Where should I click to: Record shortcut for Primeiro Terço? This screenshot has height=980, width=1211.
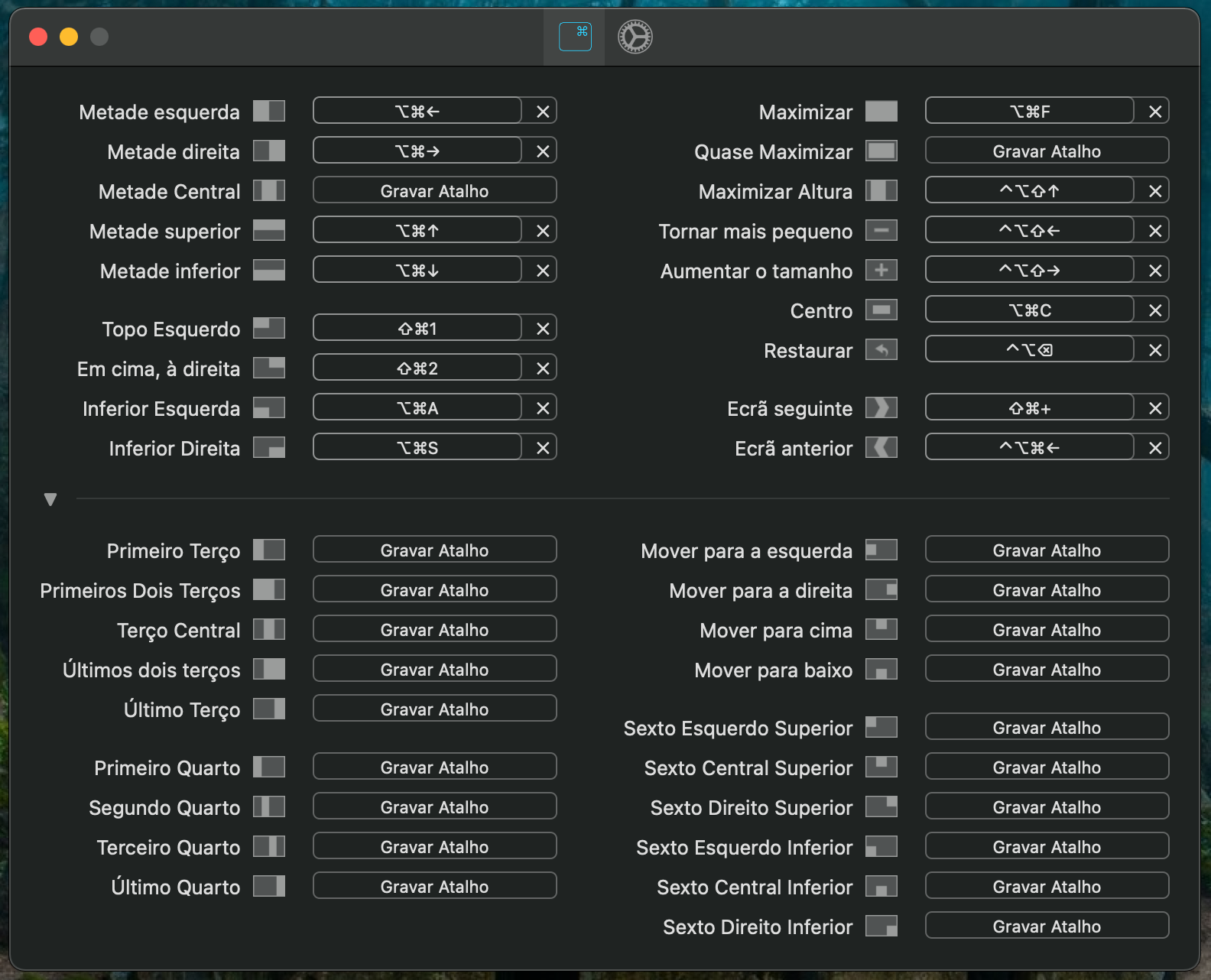click(x=434, y=550)
